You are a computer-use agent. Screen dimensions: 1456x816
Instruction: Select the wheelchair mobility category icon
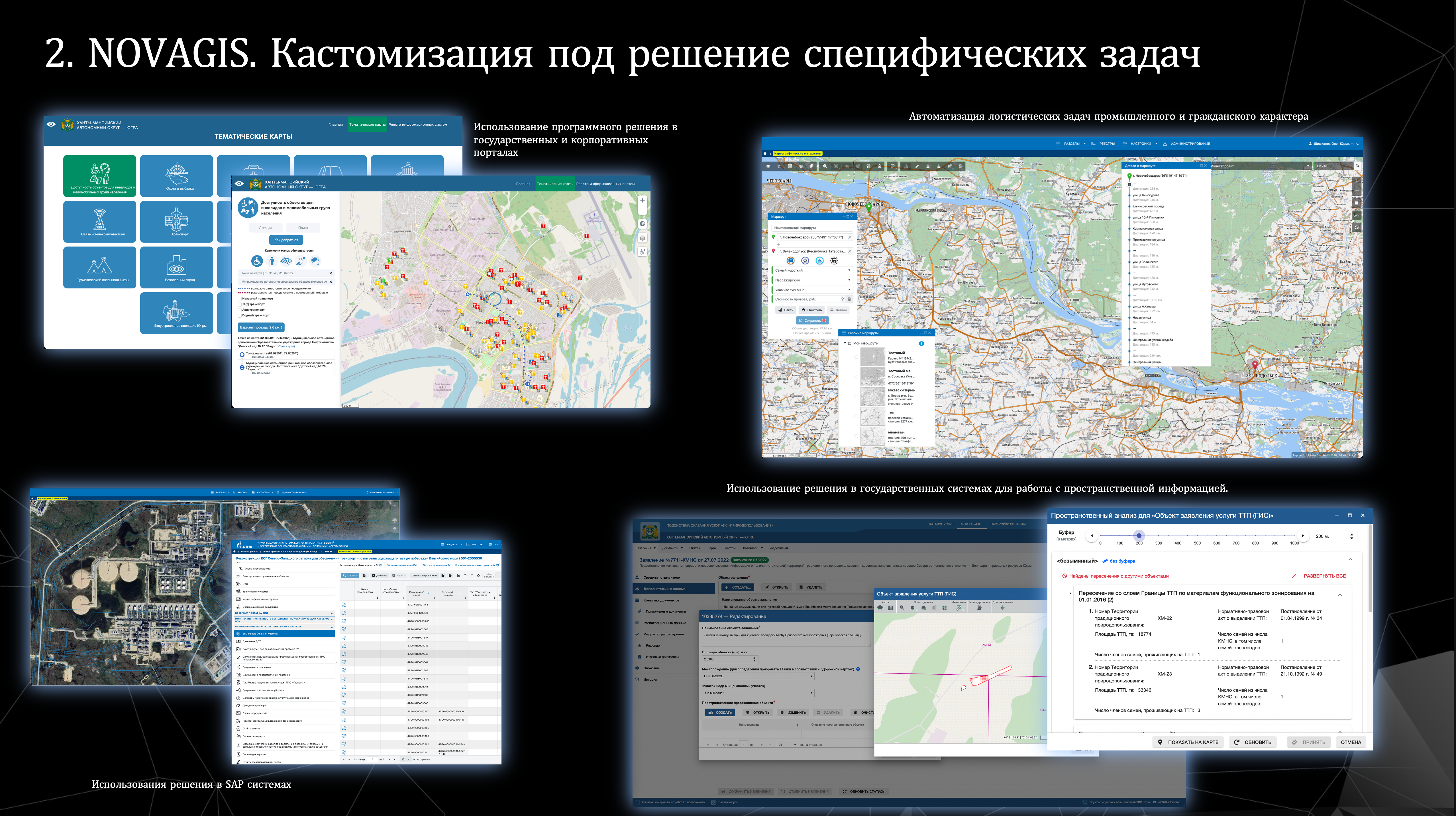click(257, 260)
